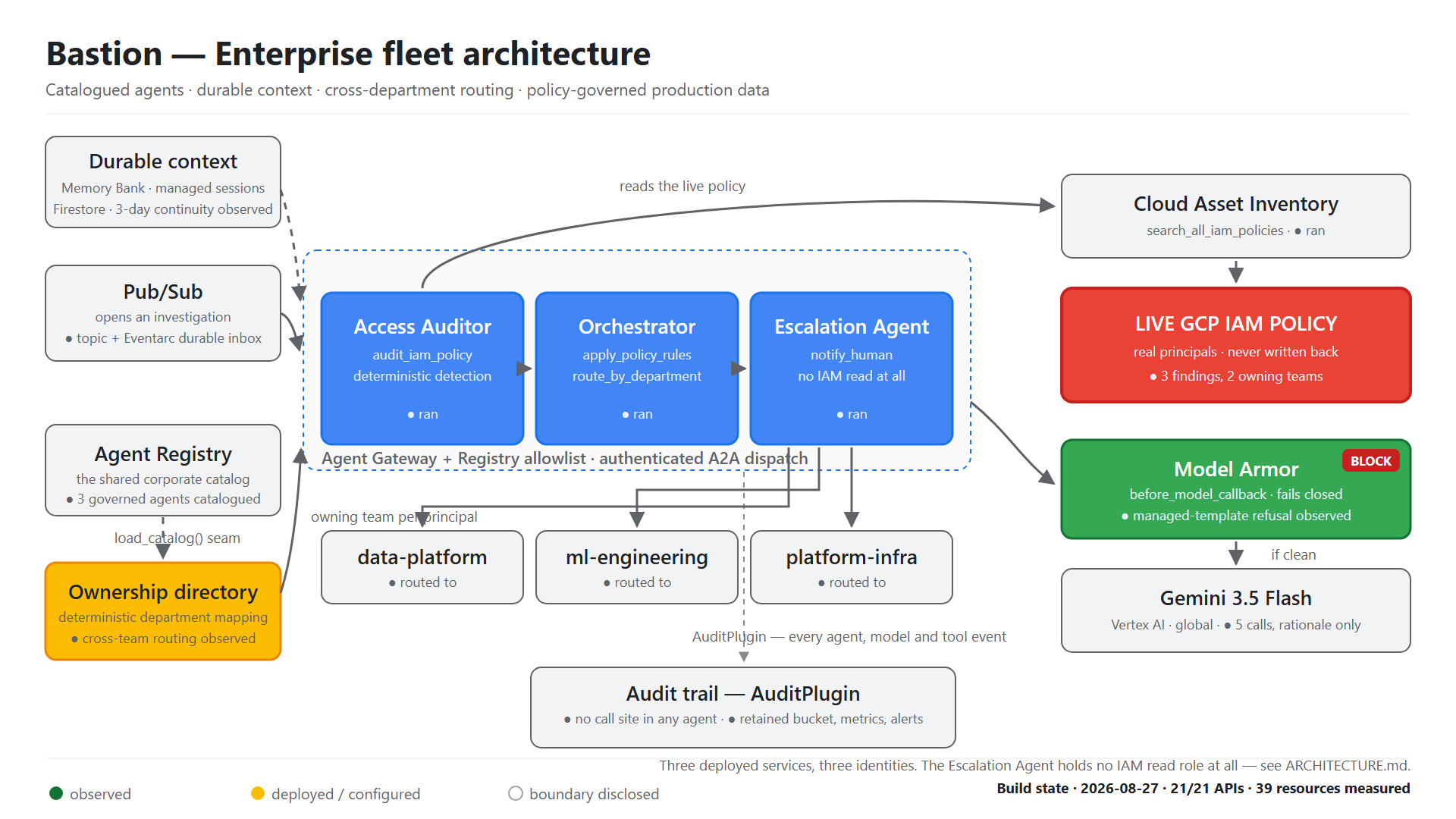Open the Agent Registry box

pos(163,470)
